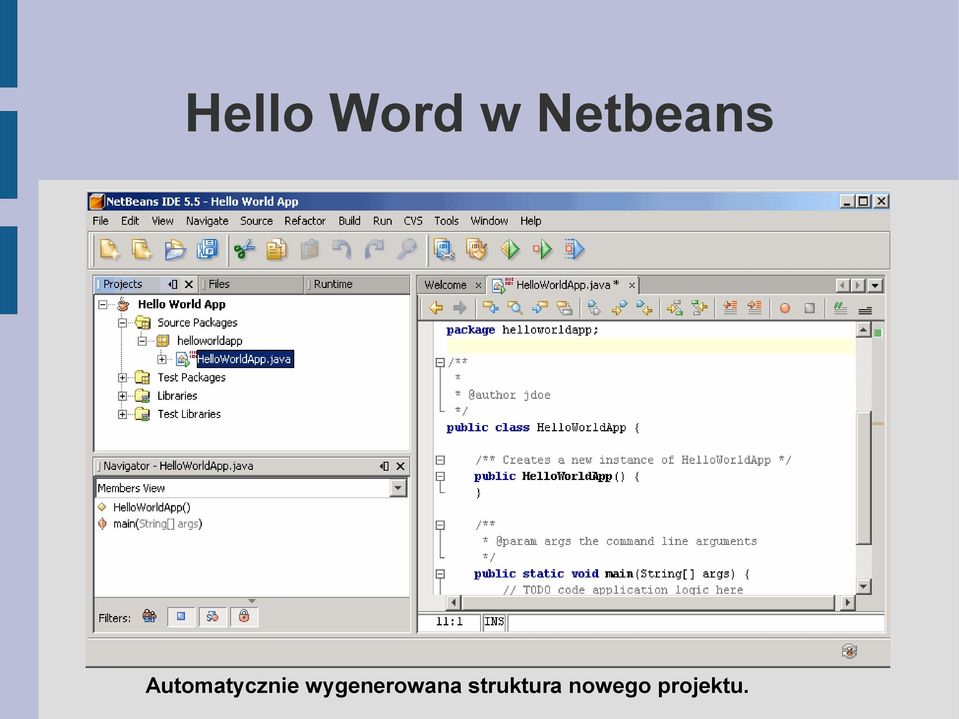Expand the Libraries node
The height and width of the screenshot is (719, 959).
(122, 396)
